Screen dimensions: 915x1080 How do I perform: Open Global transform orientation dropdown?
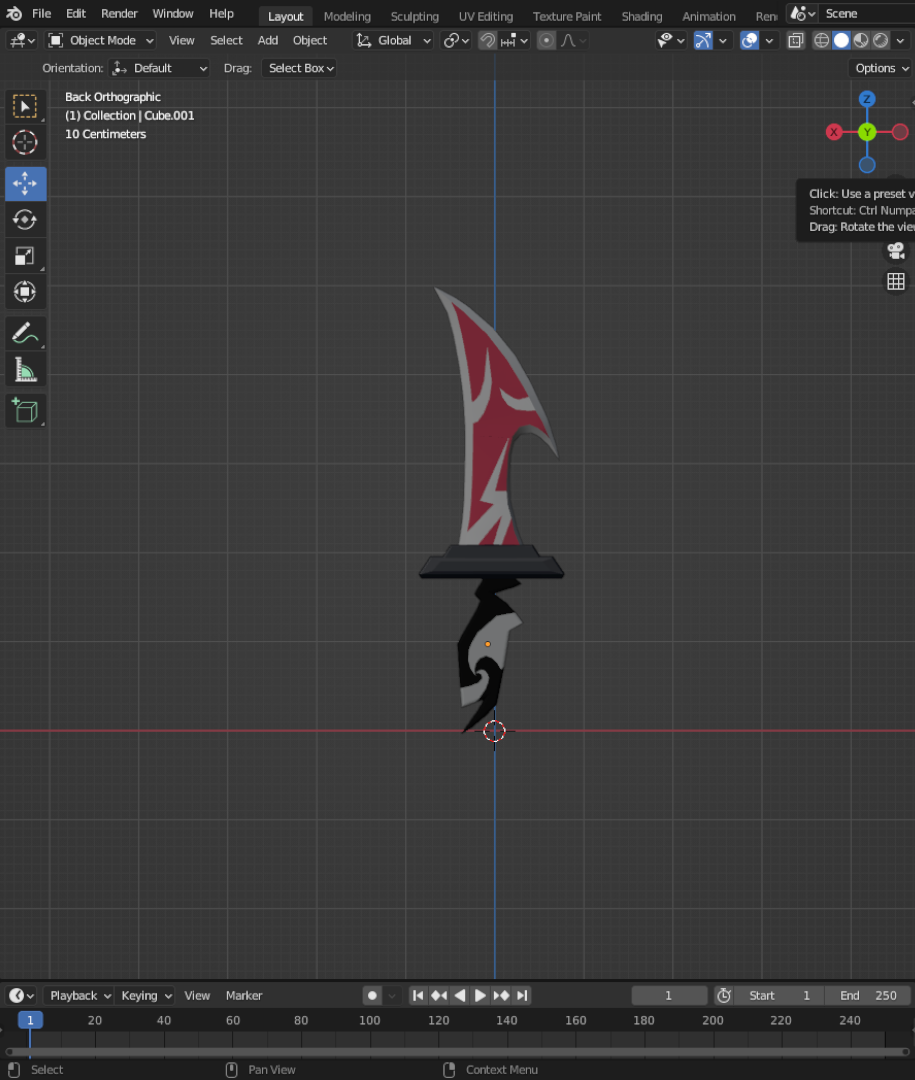pyautogui.click(x=393, y=41)
